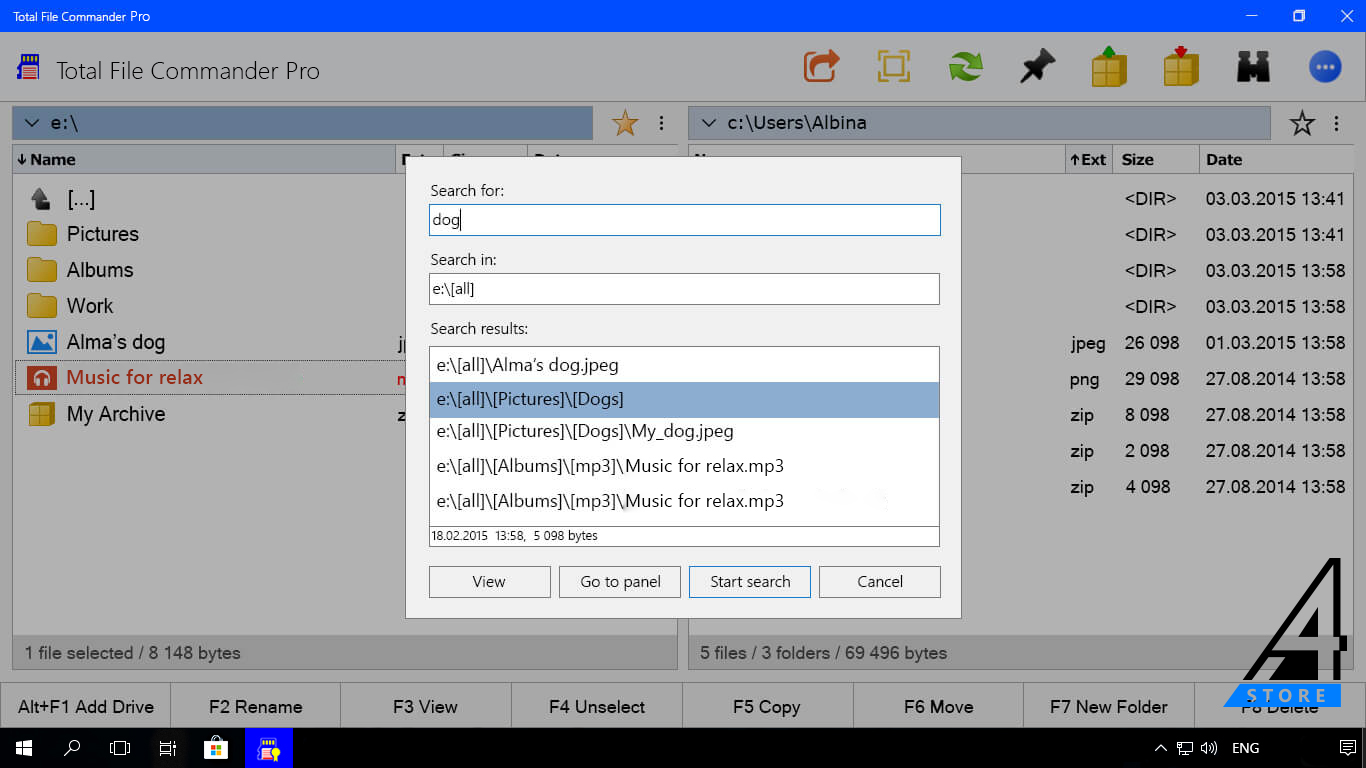Image resolution: width=1366 pixels, height=768 pixels.
Task: Select result e:\[all]\[Pictures]\[Dogs] folder
Action: (x=685, y=399)
